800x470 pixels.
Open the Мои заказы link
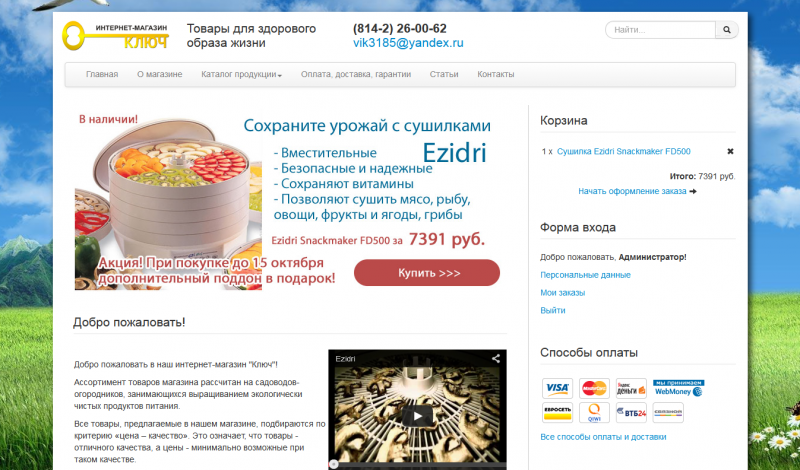pos(562,292)
